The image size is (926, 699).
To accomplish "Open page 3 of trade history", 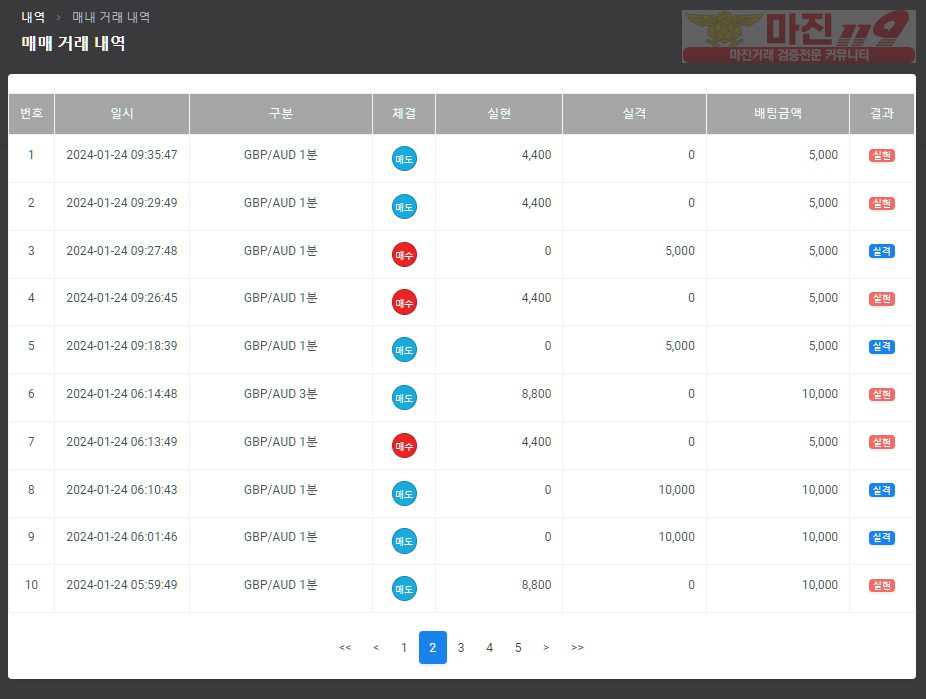I will pos(461,648).
